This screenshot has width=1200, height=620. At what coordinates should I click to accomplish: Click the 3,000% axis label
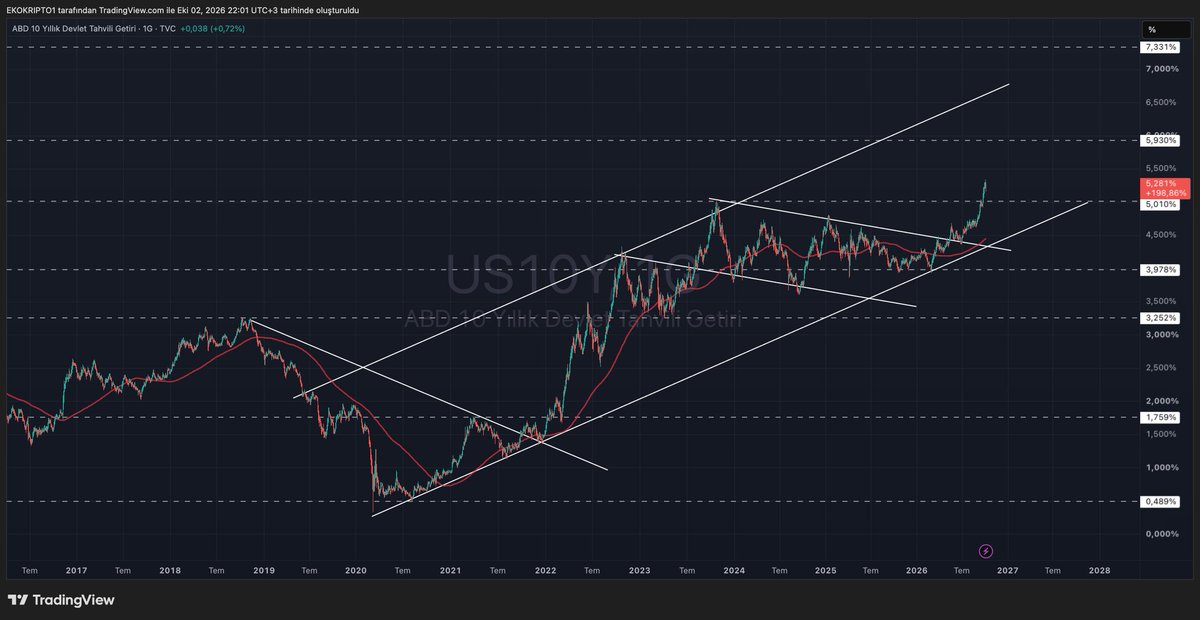click(x=1162, y=334)
